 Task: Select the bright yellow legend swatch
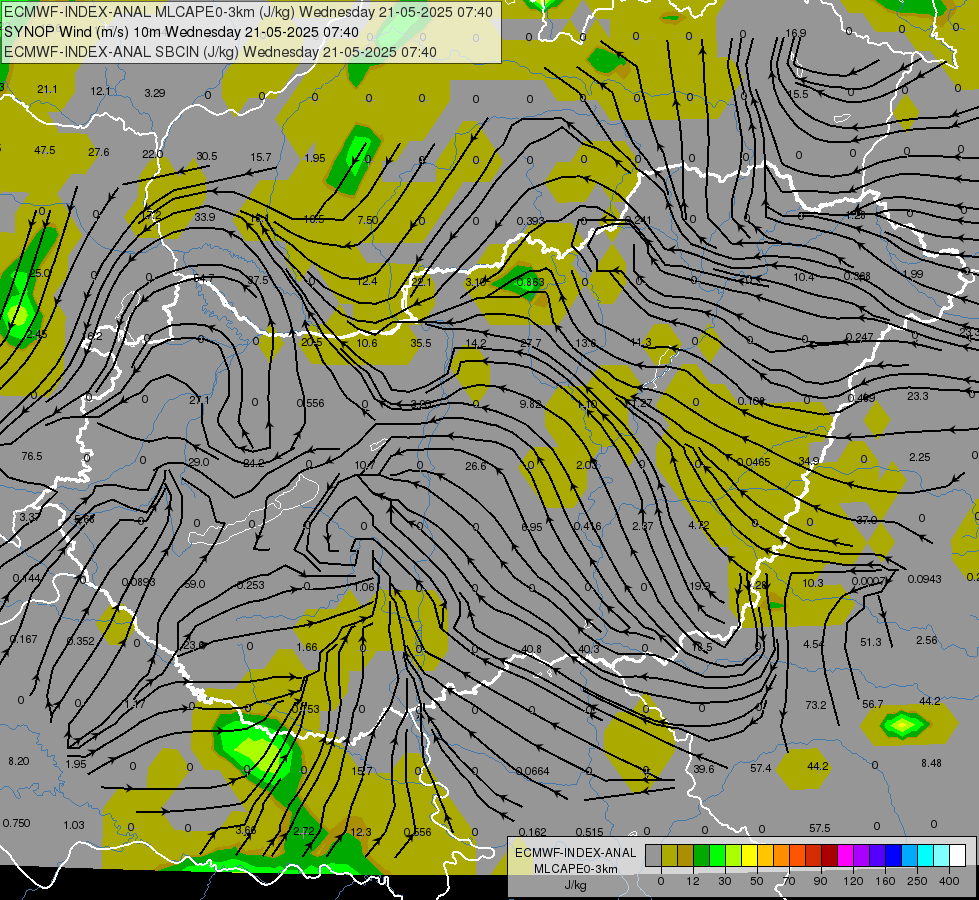tap(749, 855)
